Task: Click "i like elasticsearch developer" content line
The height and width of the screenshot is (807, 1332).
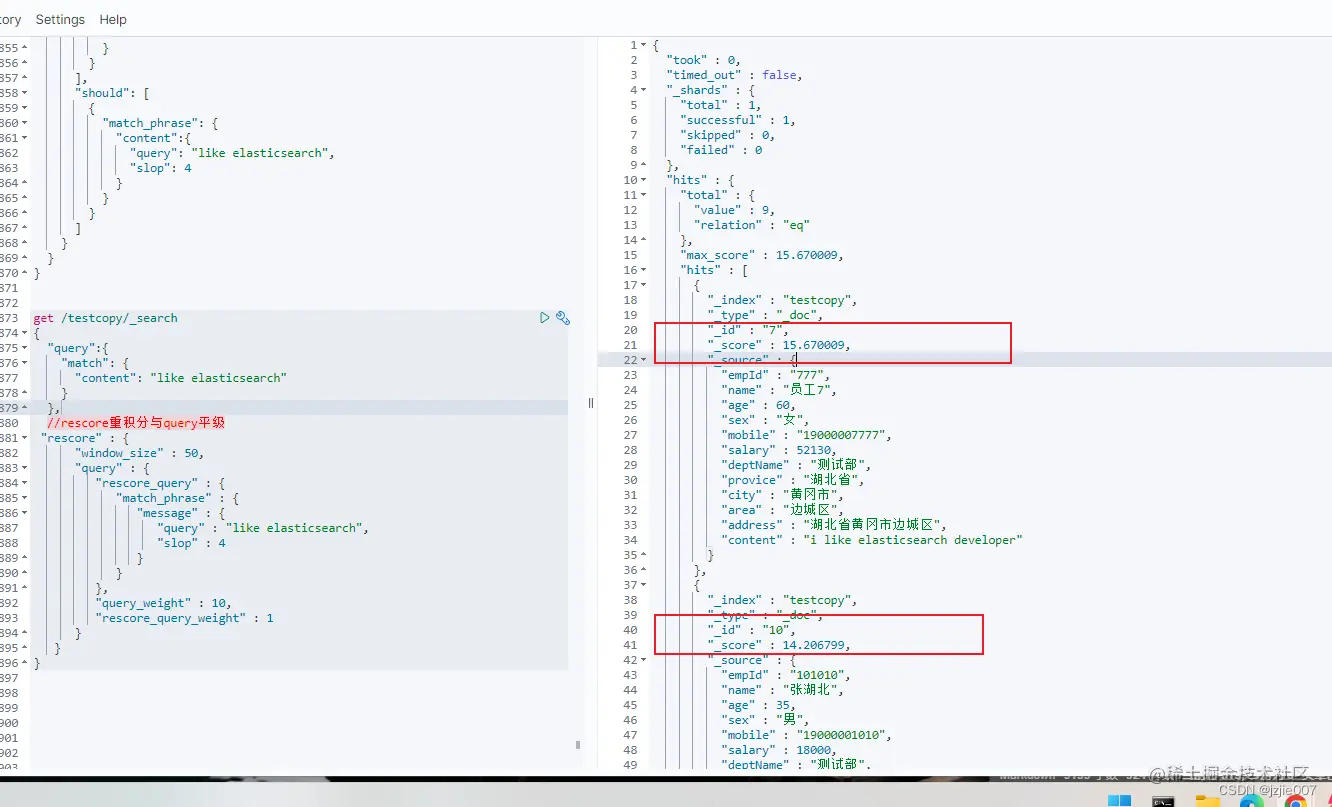Action: point(872,540)
